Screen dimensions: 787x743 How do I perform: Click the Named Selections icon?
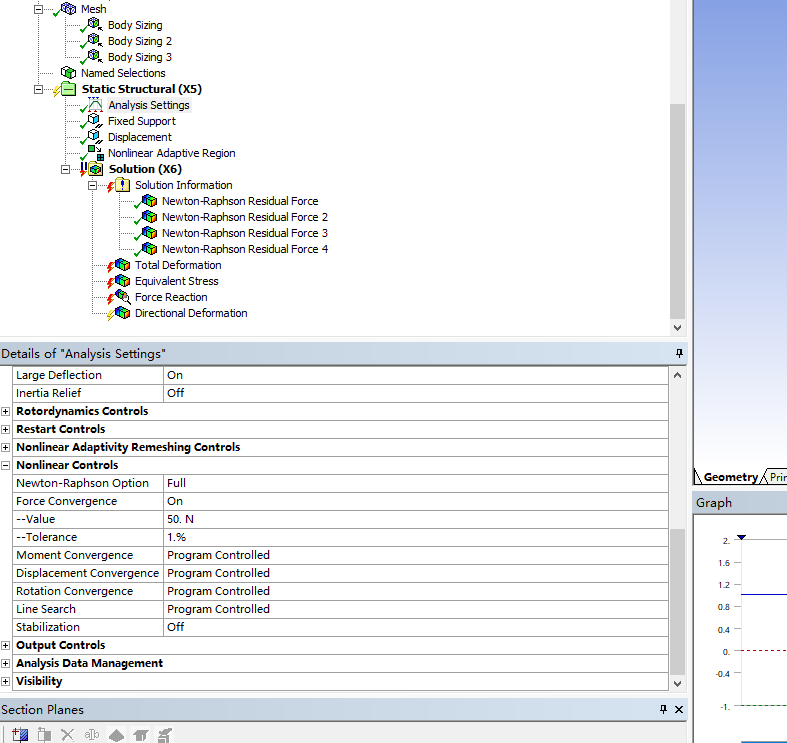pyautogui.click(x=68, y=73)
